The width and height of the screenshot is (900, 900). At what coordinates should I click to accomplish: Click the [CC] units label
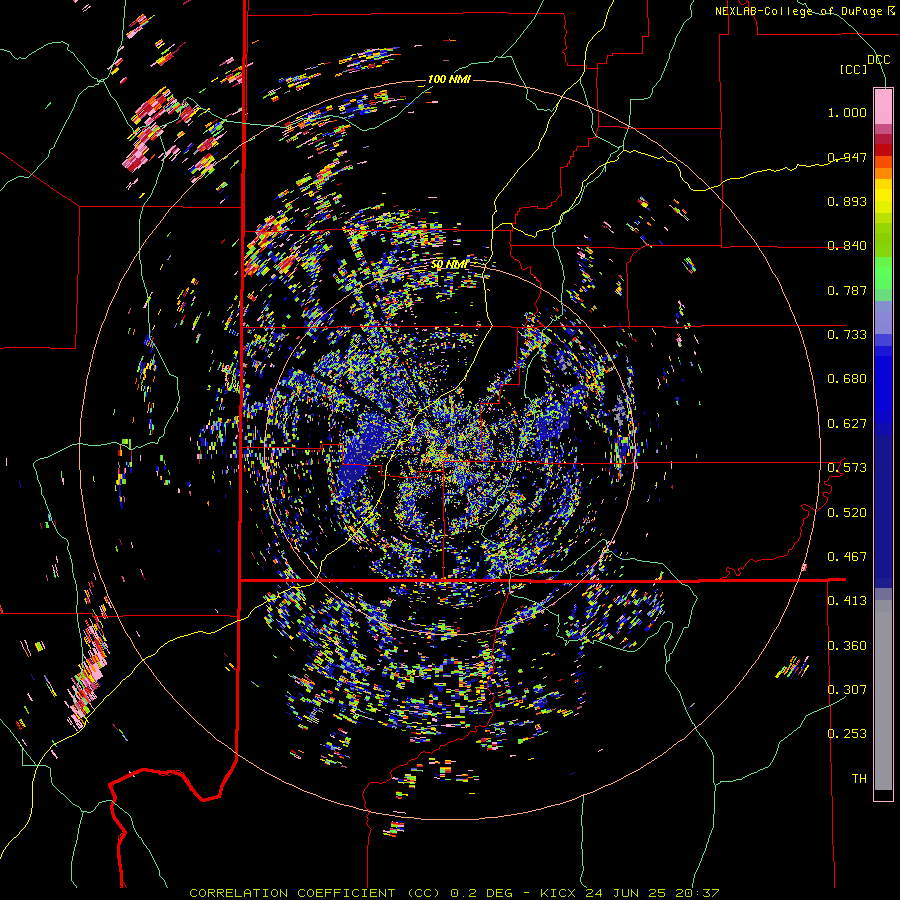854,69
